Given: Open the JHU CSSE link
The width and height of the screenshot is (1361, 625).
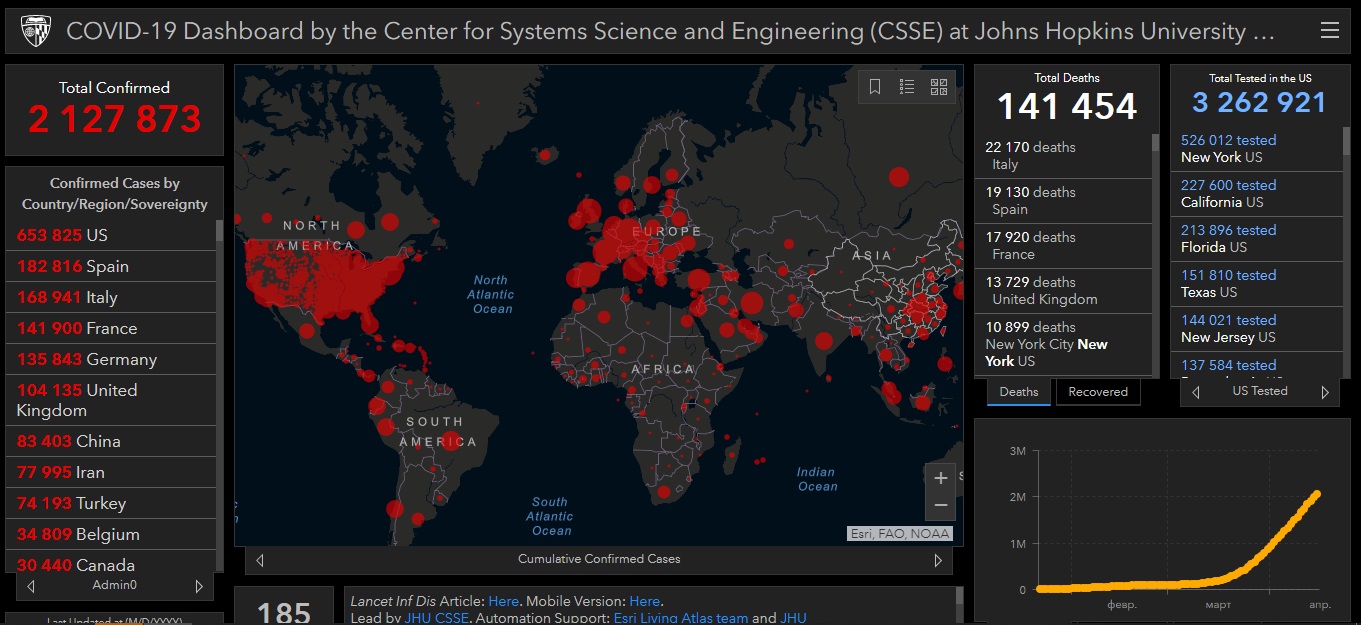Looking at the screenshot, I should (435, 618).
